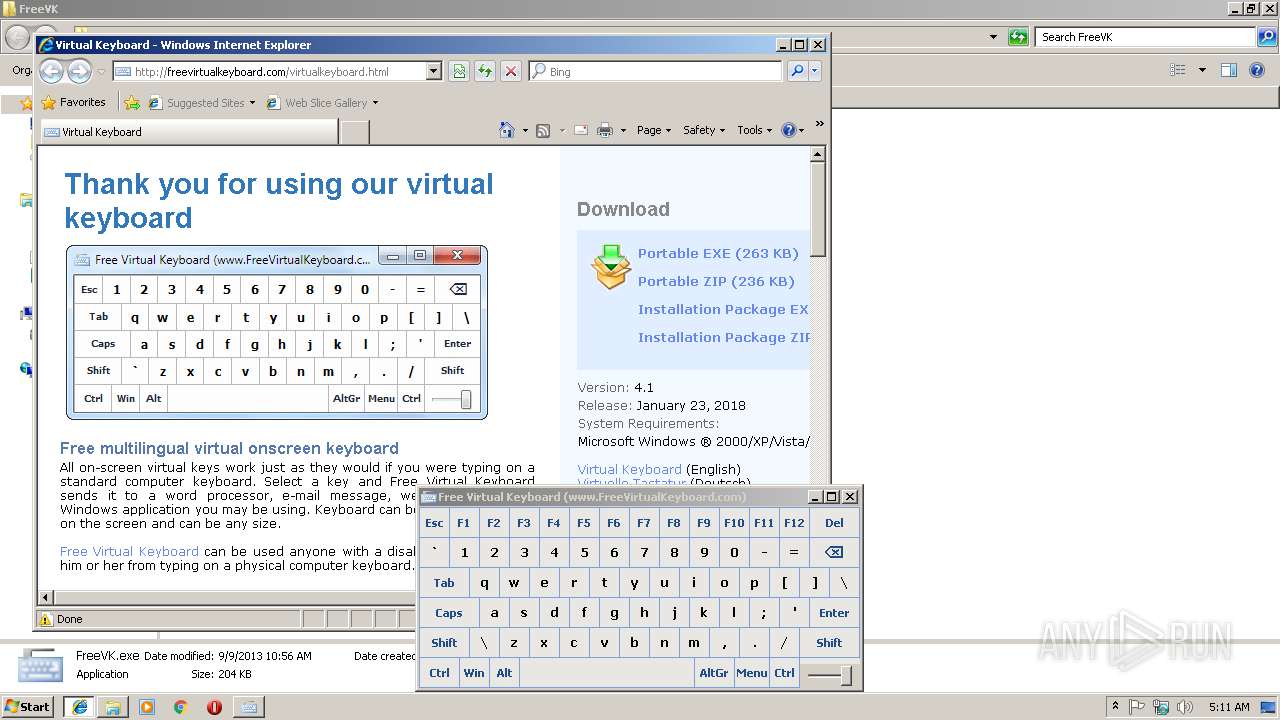This screenshot has height=720, width=1280.
Task: Toggle Win key on Free Virtual Keyboard
Action: 474,673
